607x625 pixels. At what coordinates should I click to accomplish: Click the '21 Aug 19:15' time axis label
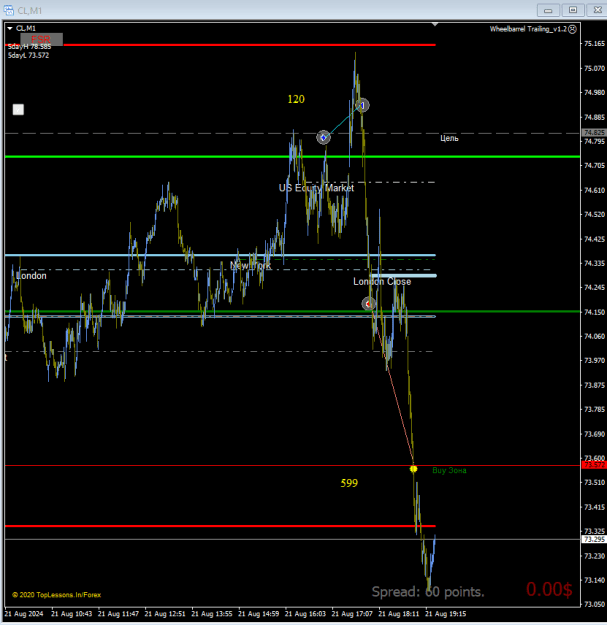click(446, 614)
